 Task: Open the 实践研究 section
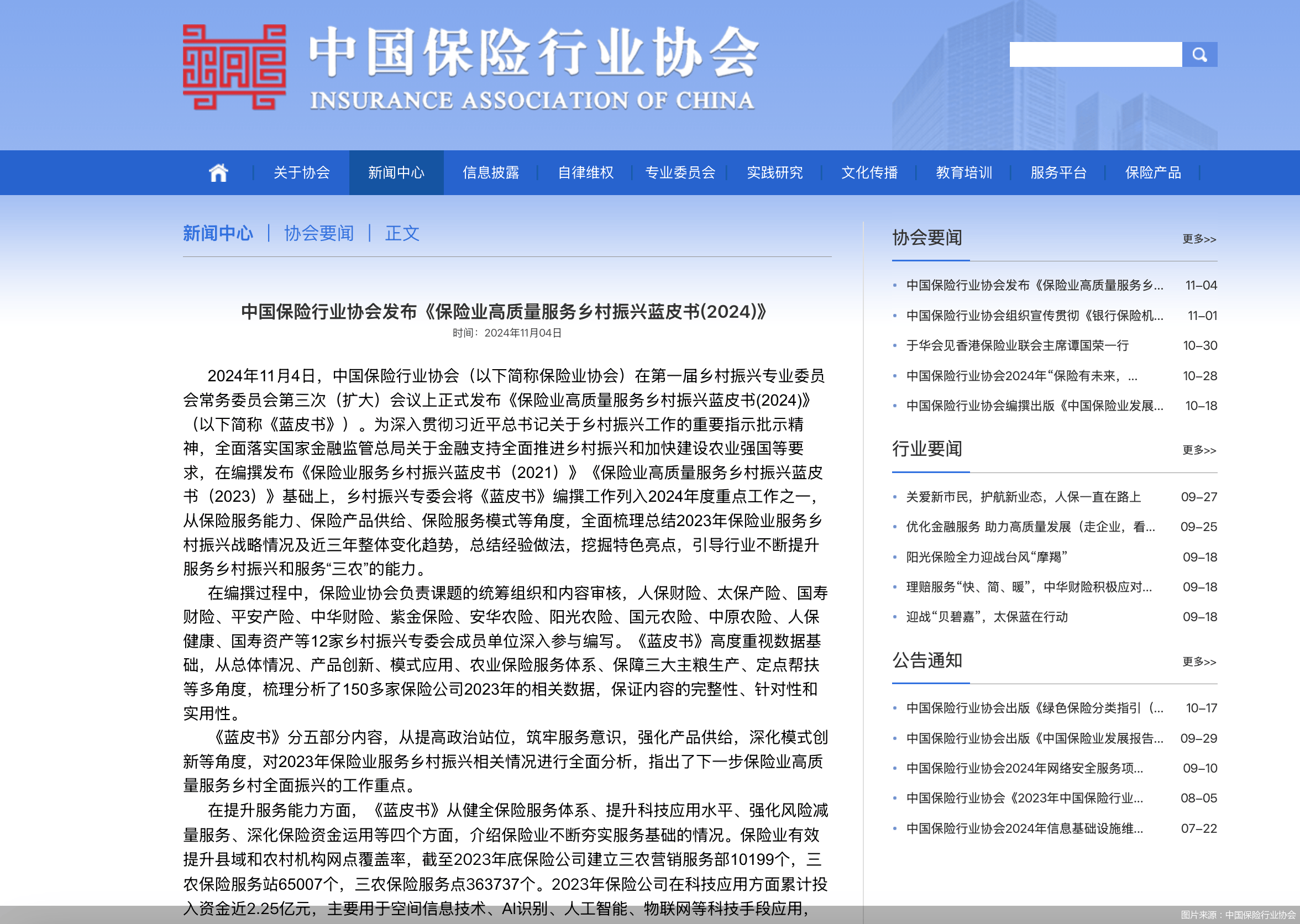[775, 172]
